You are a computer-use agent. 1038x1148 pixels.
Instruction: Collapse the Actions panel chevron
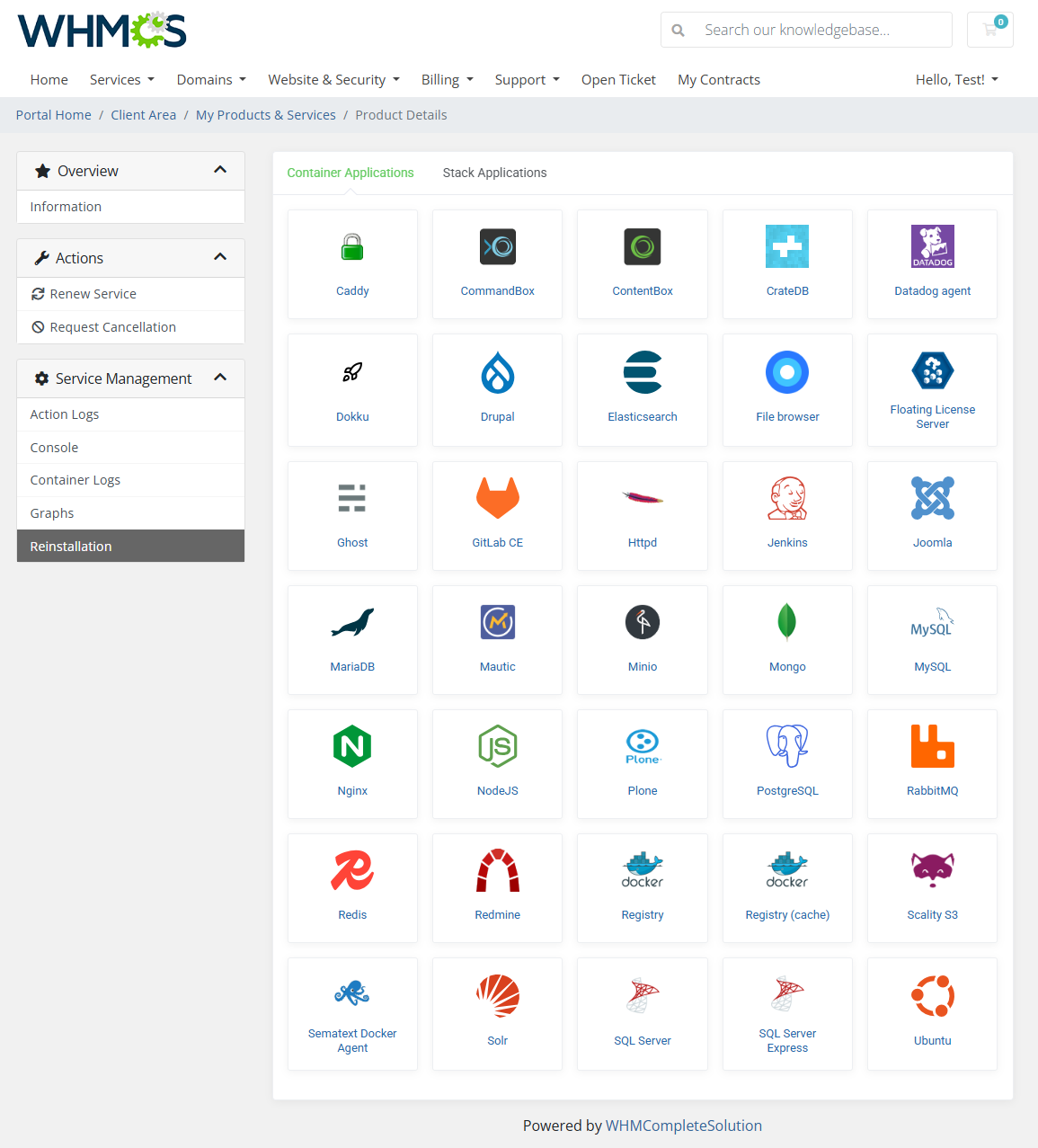220,257
